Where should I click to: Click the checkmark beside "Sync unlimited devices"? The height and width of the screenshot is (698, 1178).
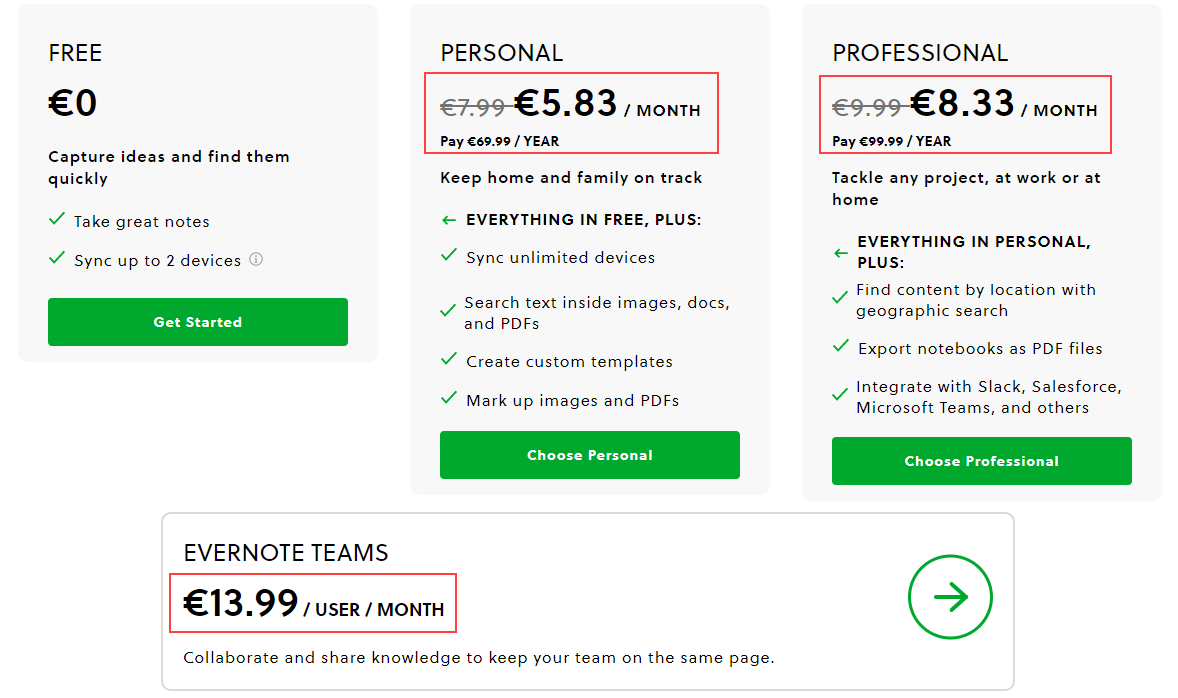[x=448, y=256]
